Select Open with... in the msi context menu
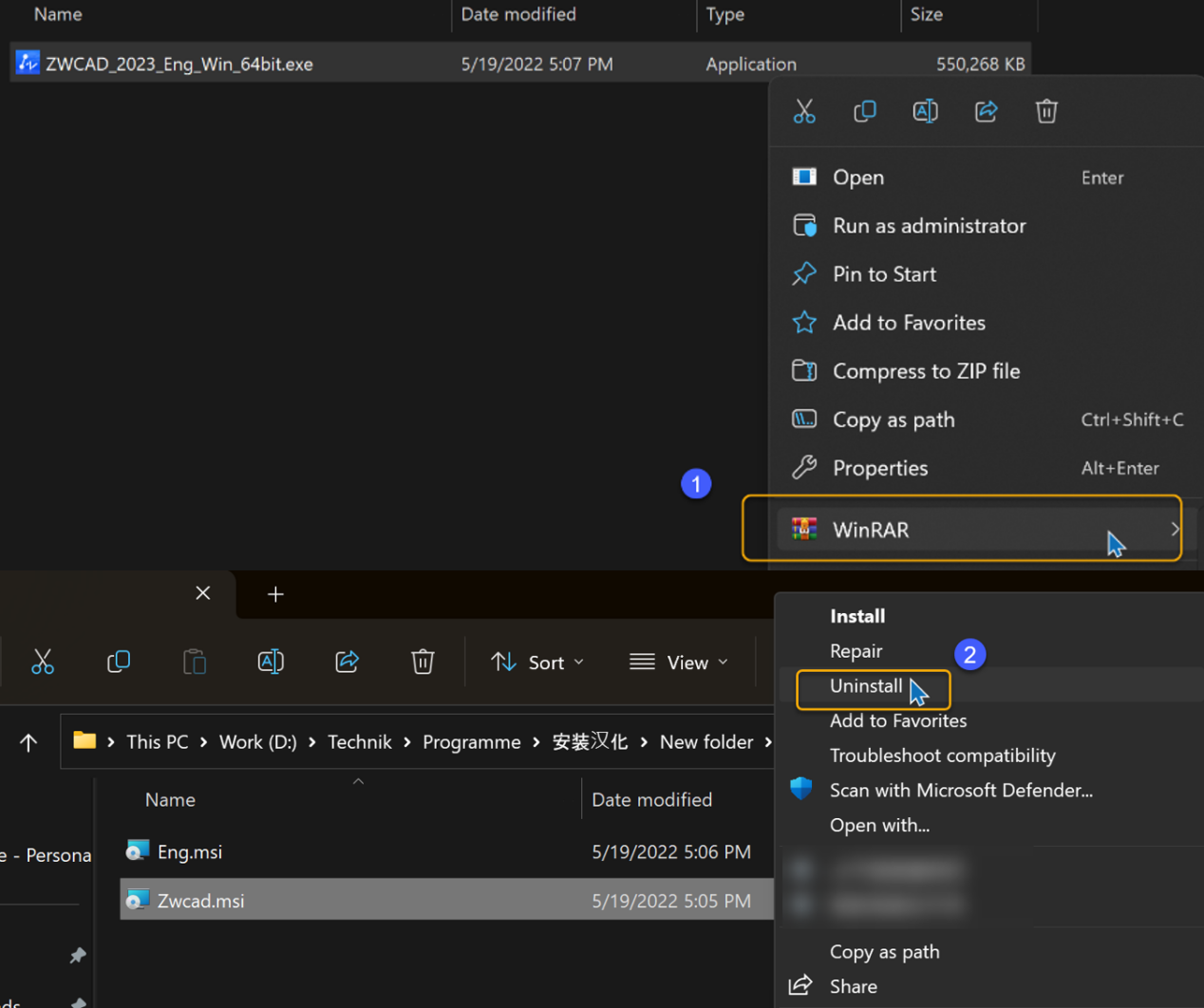 879,826
